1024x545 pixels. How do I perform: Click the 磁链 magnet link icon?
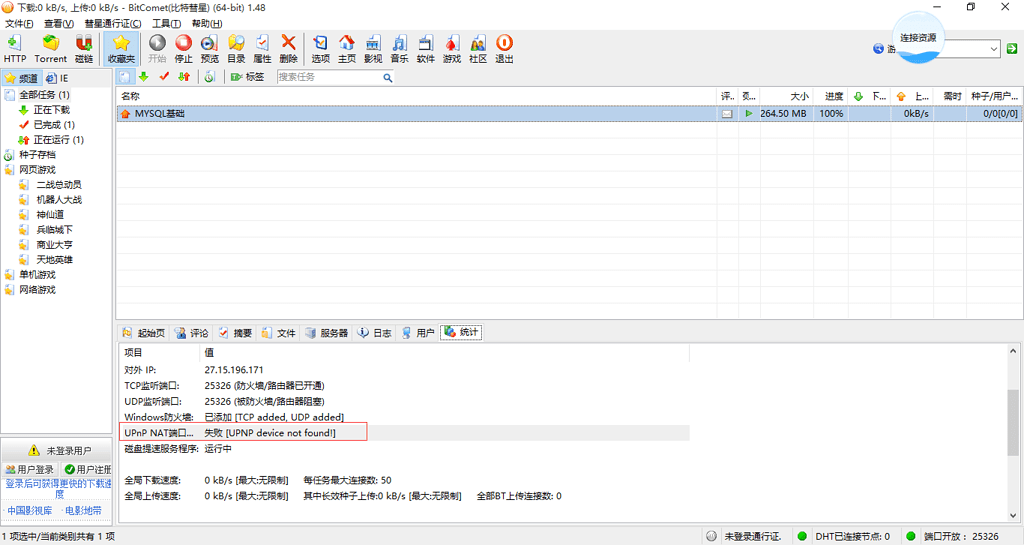tap(84, 48)
